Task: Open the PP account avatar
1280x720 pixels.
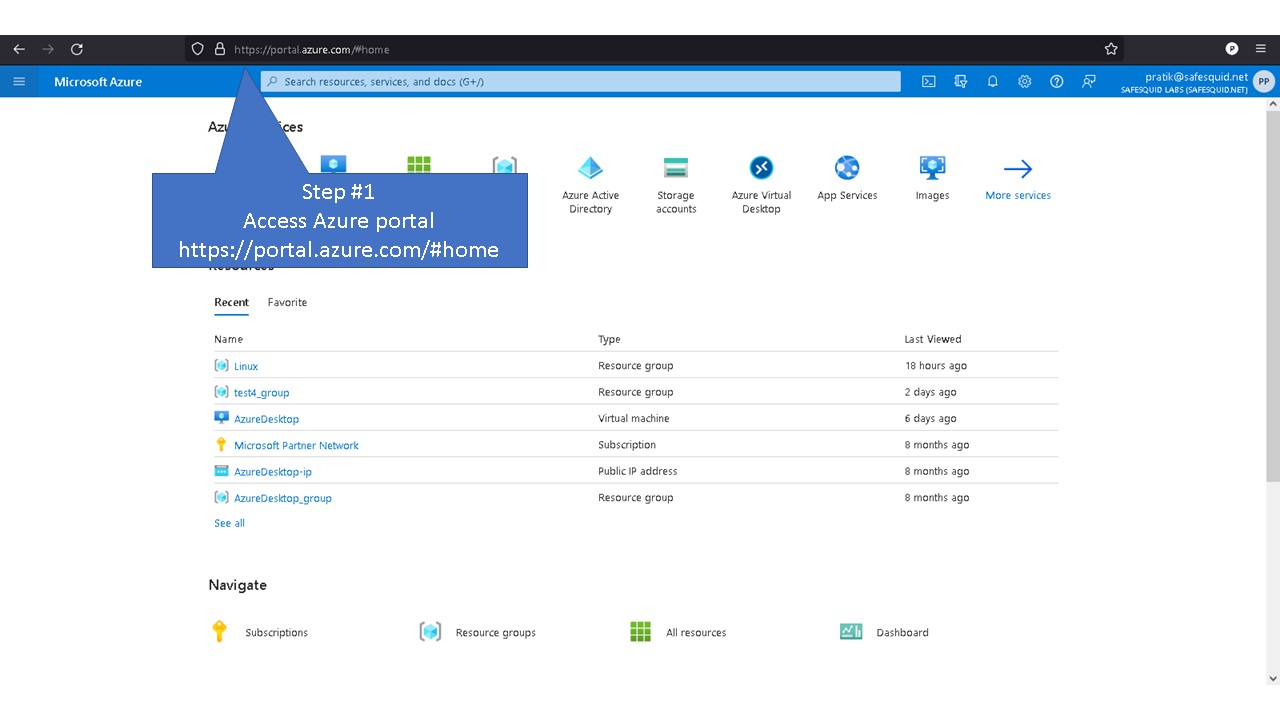Action: 1264,82
